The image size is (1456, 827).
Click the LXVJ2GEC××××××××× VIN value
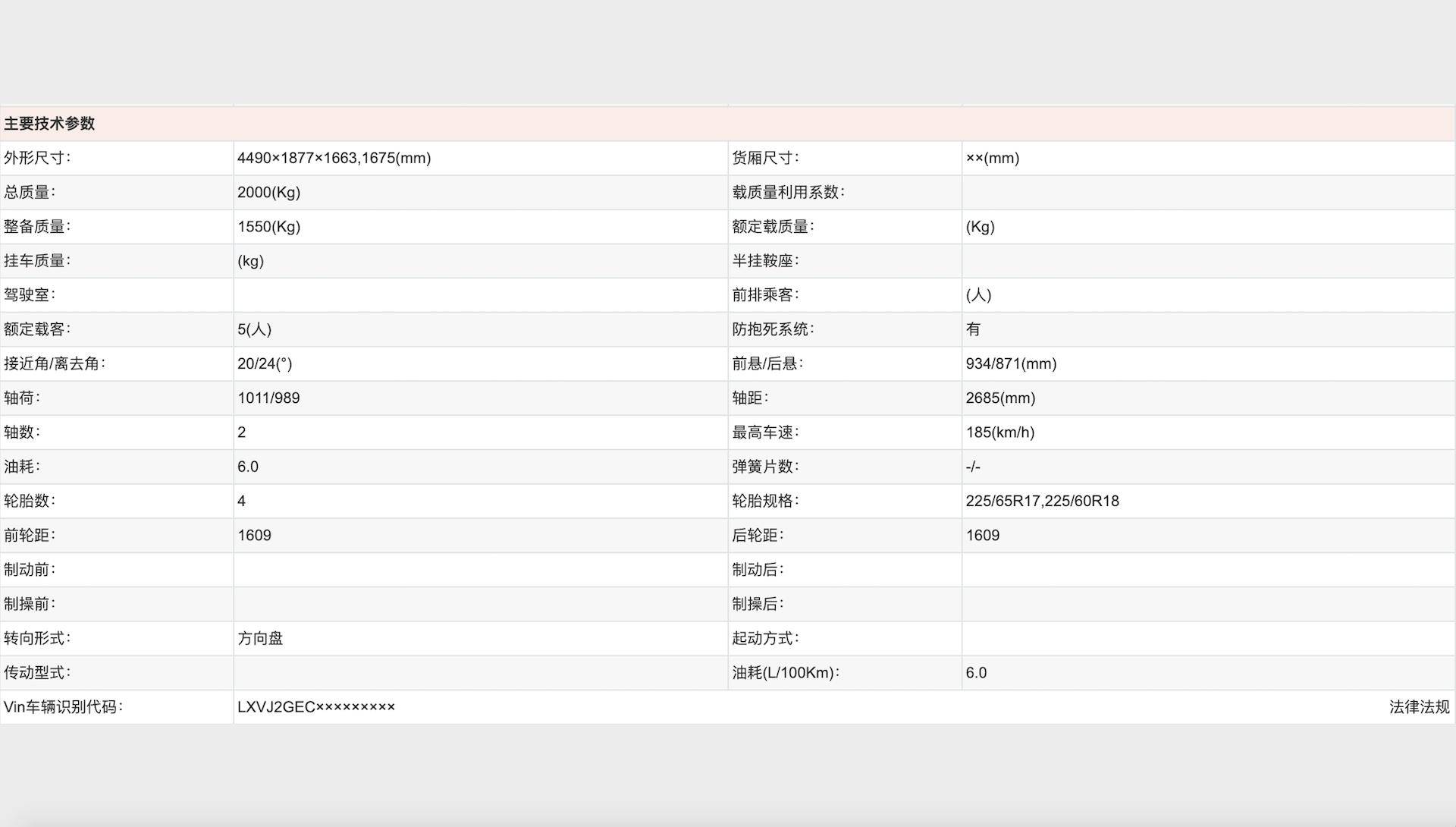click(x=316, y=706)
